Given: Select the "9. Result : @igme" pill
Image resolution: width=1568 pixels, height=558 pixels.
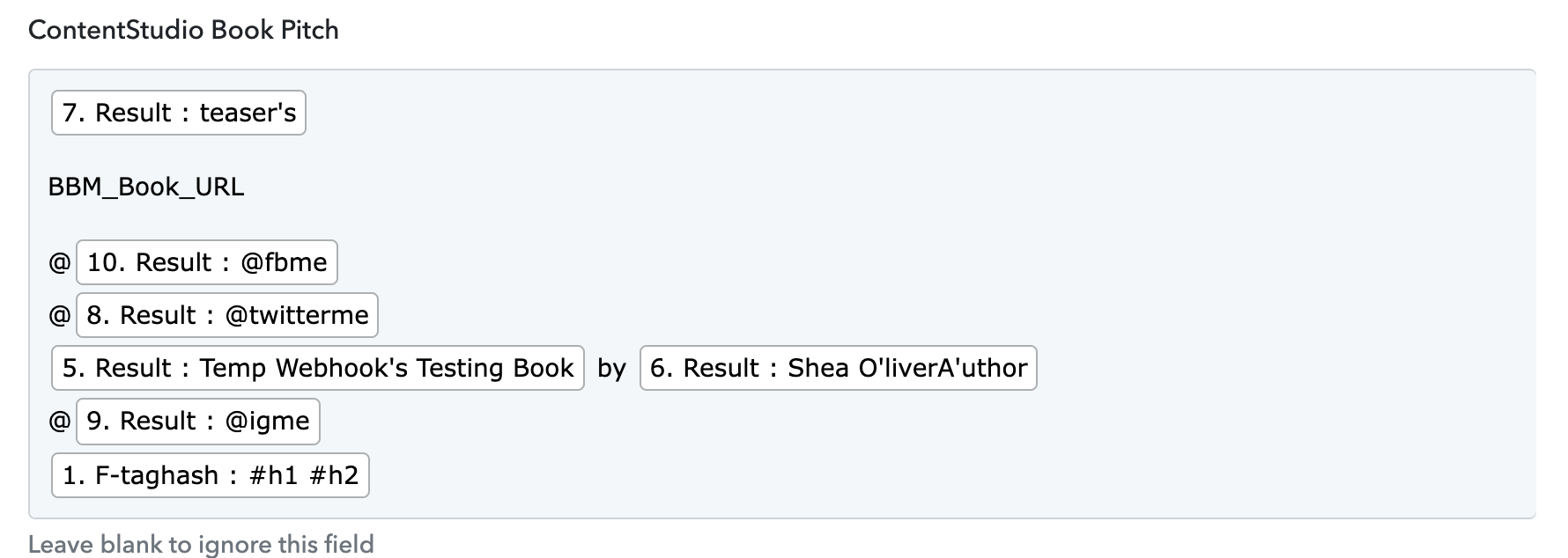Looking at the screenshot, I should coord(198,421).
